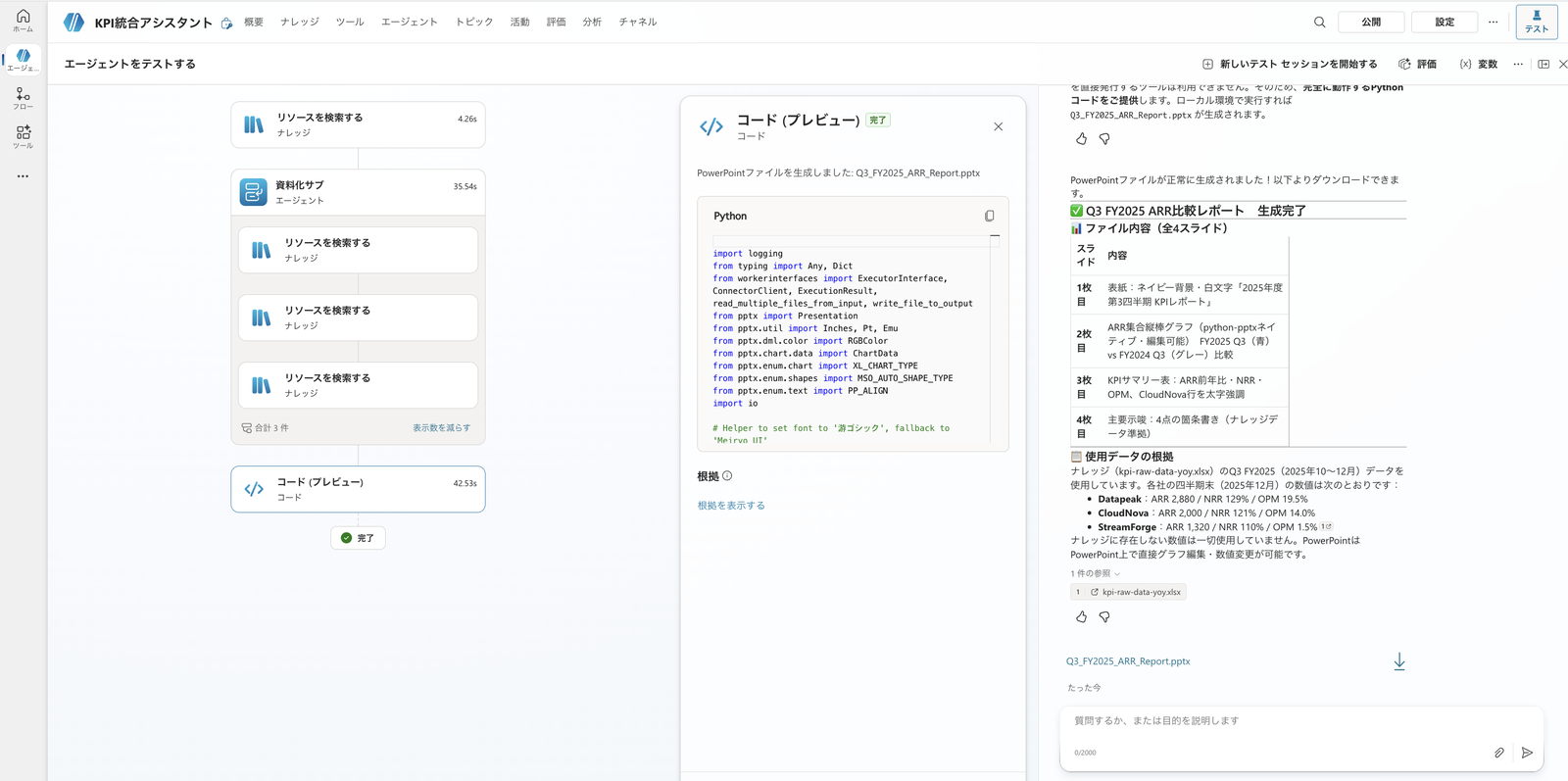This screenshot has height=781, width=1568.
Task: Click the 完了 pill at flow end
Action: (358, 538)
